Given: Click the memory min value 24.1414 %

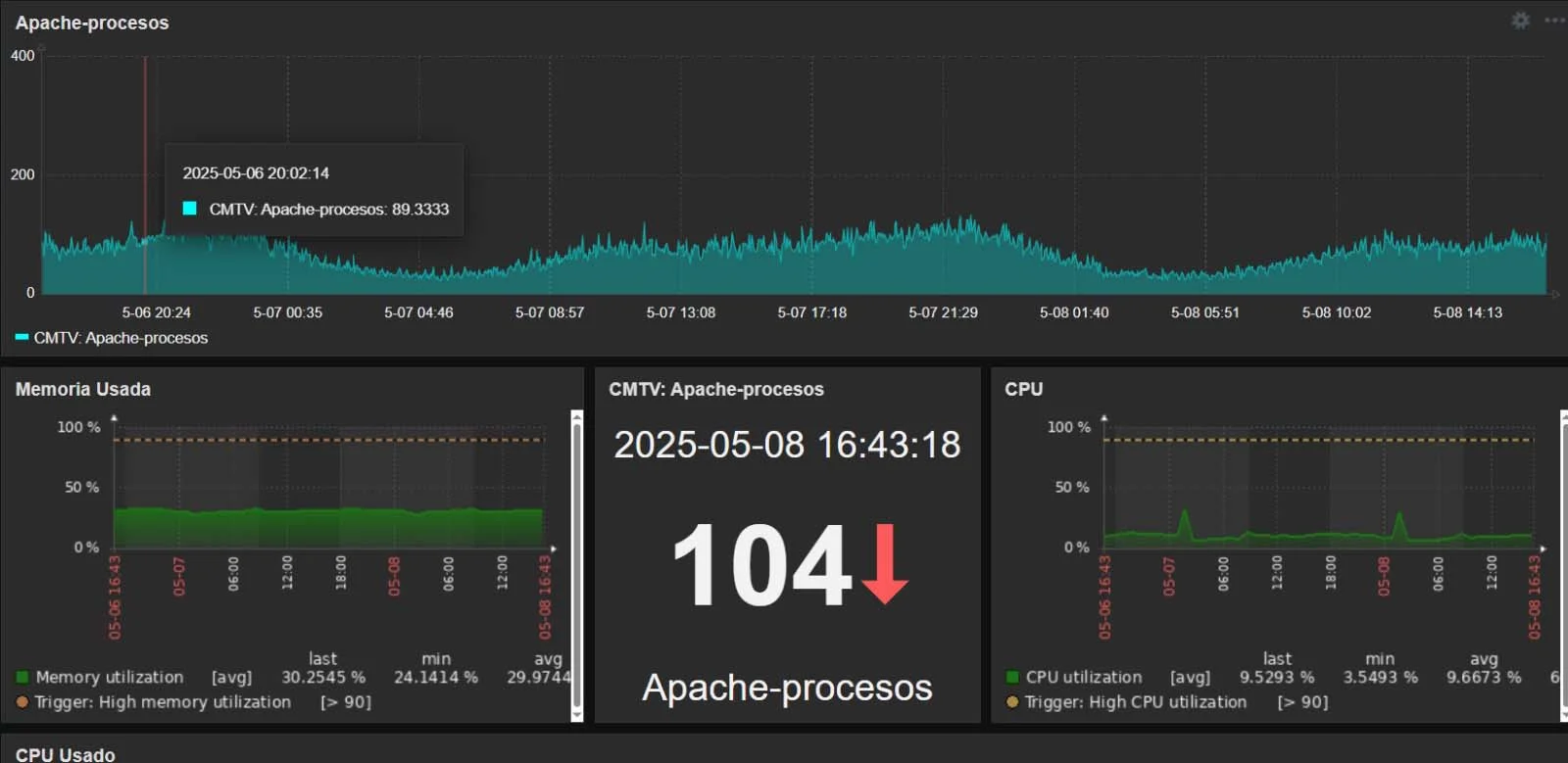Looking at the screenshot, I should pyautogui.click(x=436, y=677).
